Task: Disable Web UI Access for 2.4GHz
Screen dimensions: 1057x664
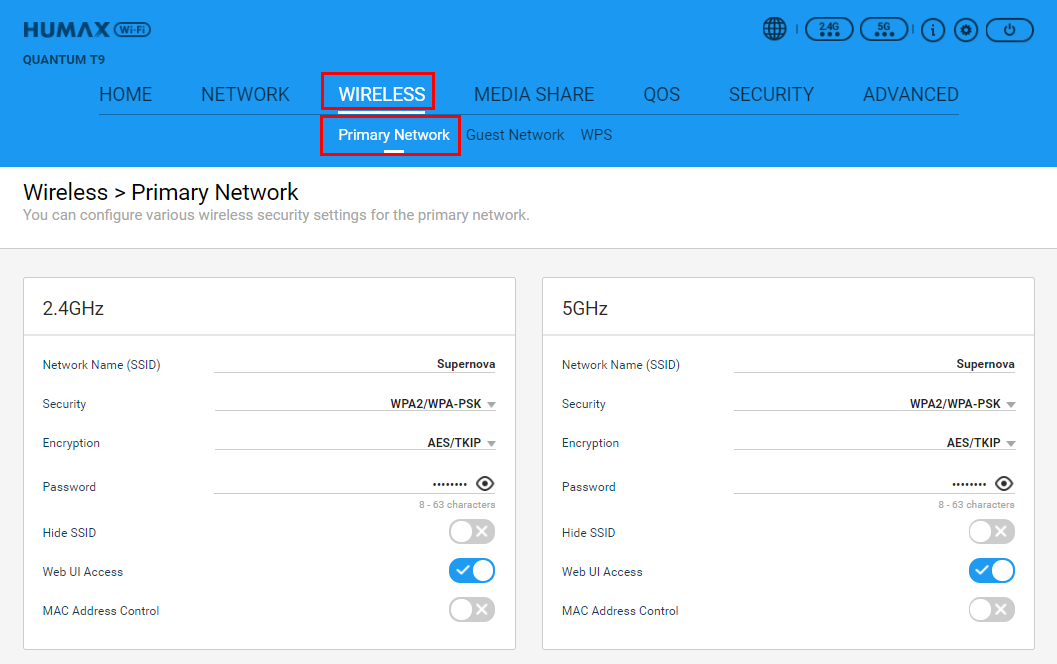Action: [x=472, y=571]
